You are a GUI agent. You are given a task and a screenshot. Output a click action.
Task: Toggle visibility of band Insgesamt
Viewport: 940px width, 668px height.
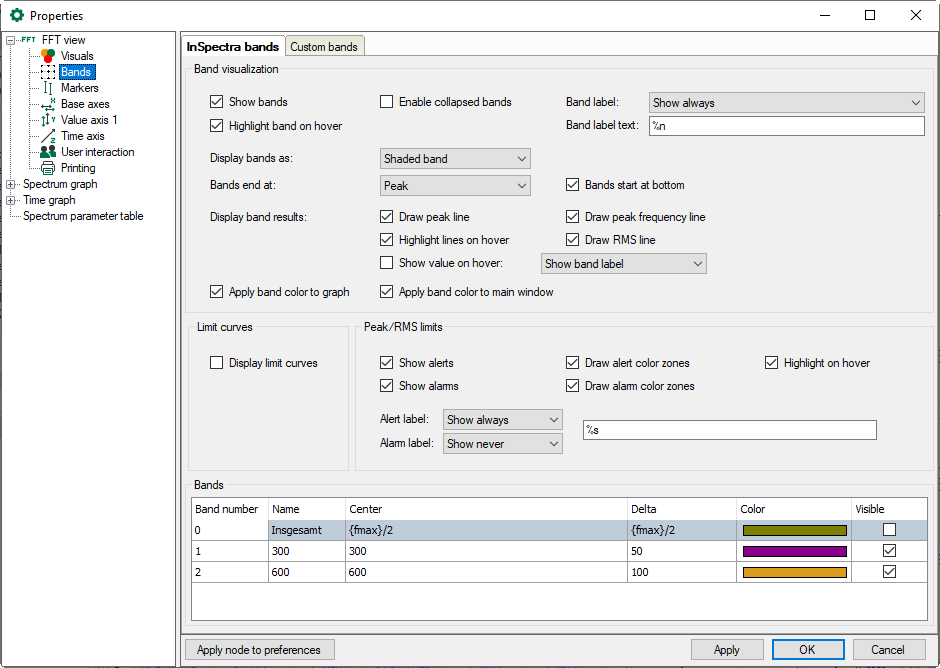click(x=889, y=530)
